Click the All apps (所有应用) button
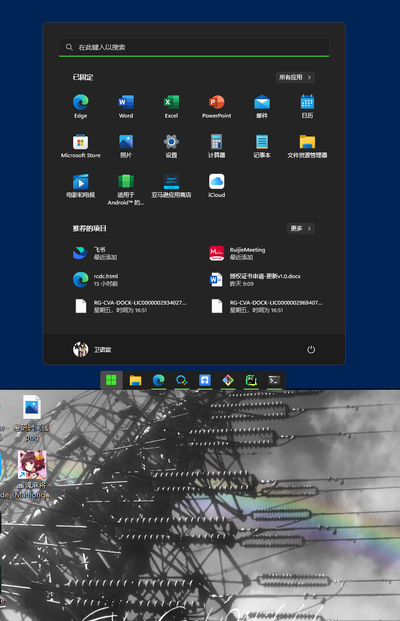The width and height of the screenshot is (400, 621). pyautogui.click(x=295, y=77)
